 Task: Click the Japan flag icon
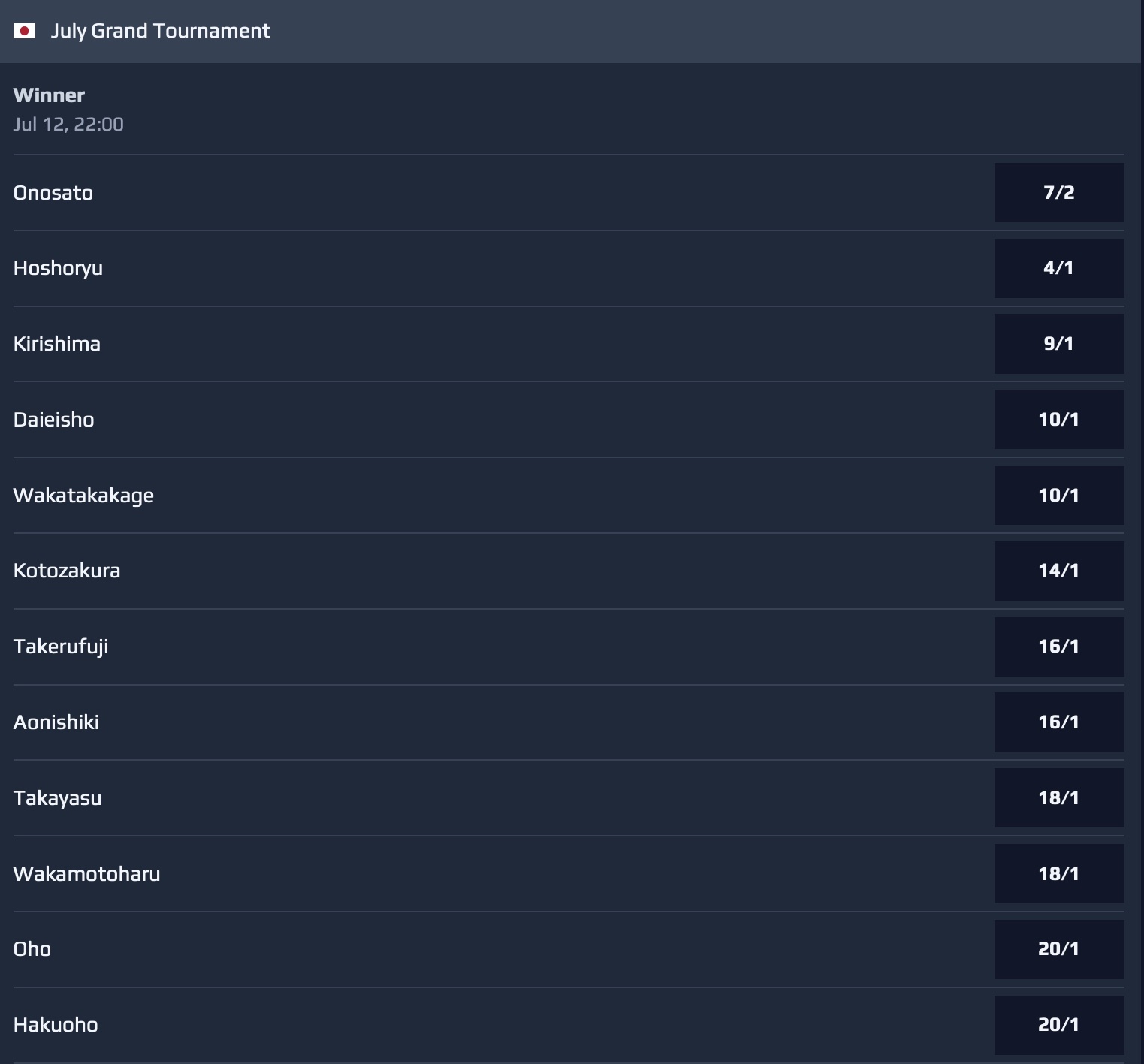pos(24,31)
